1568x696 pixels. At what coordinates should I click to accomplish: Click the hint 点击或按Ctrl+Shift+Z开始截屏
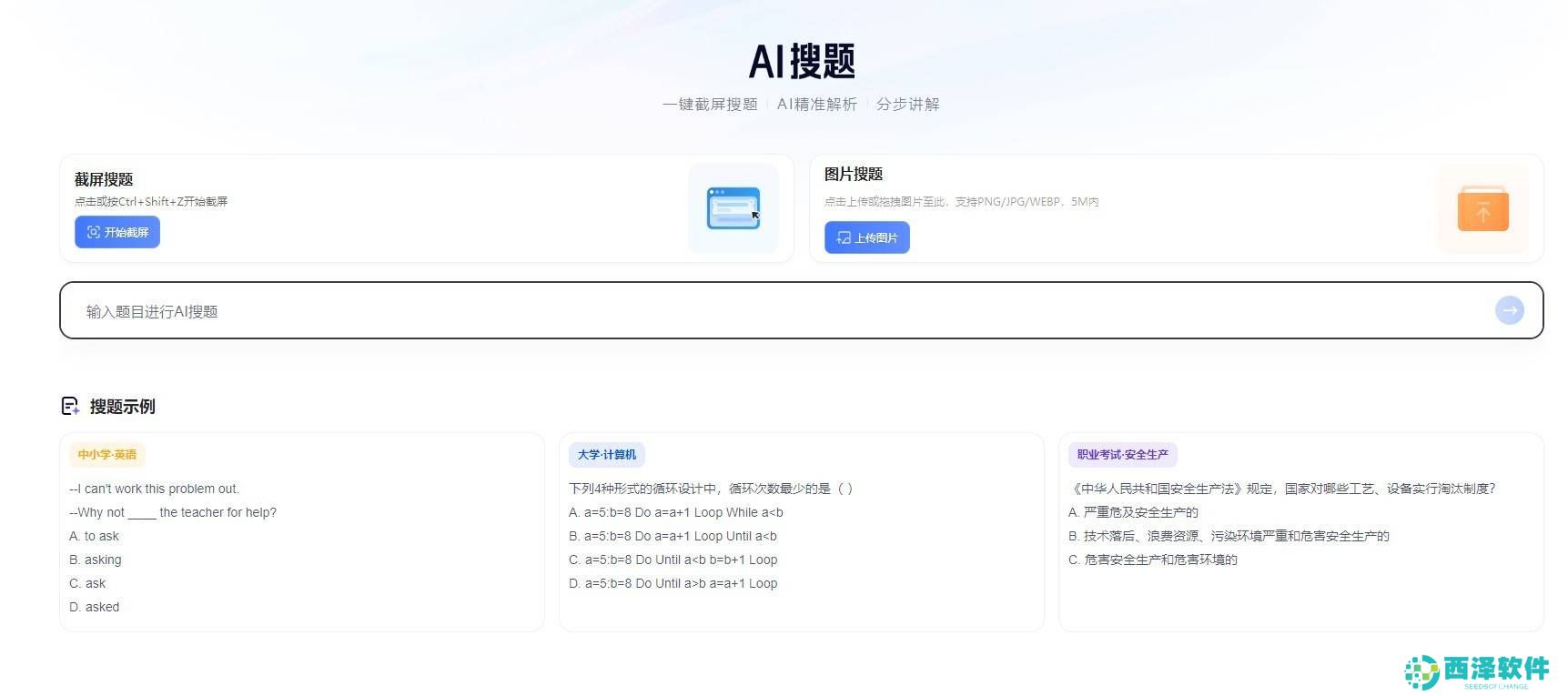(x=151, y=202)
